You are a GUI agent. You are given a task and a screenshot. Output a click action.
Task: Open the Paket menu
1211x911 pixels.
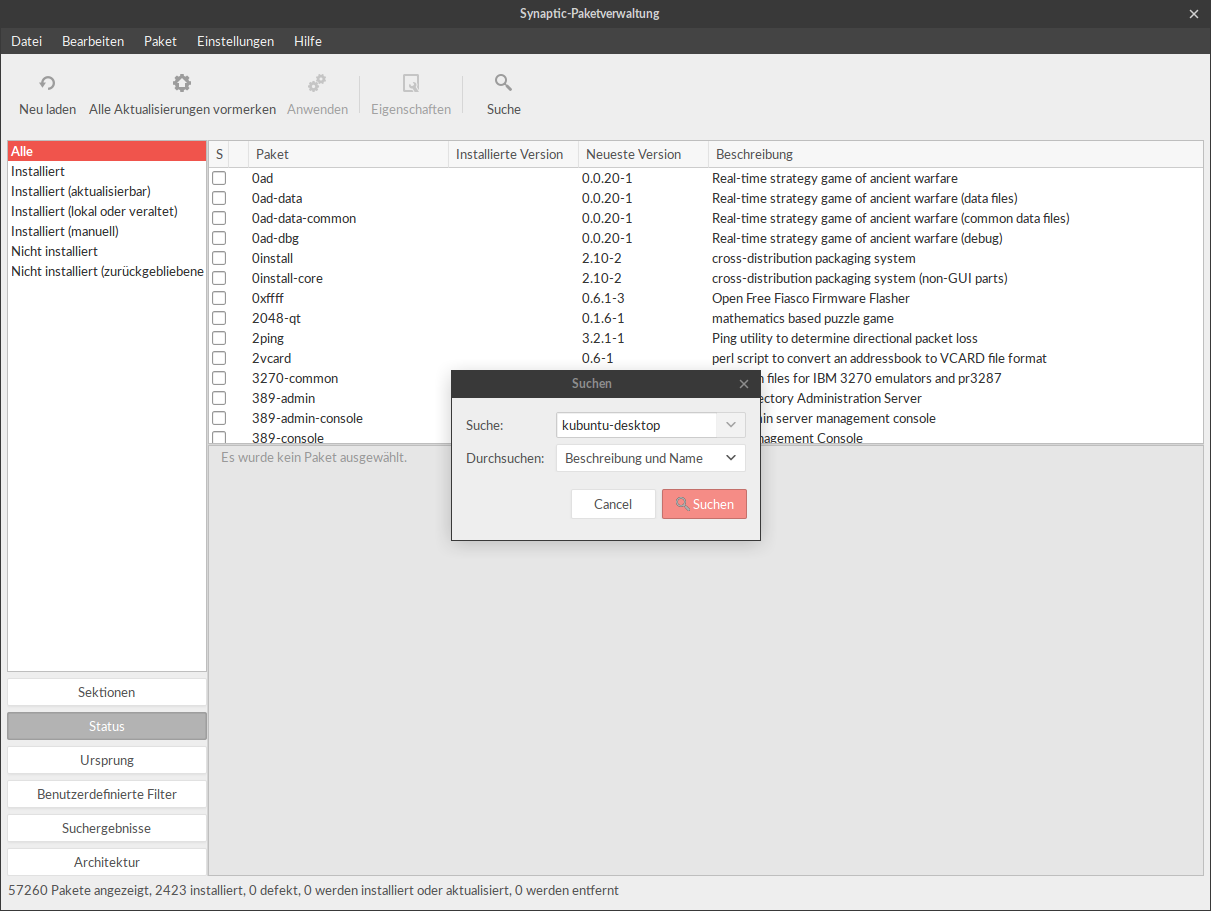pos(160,41)
